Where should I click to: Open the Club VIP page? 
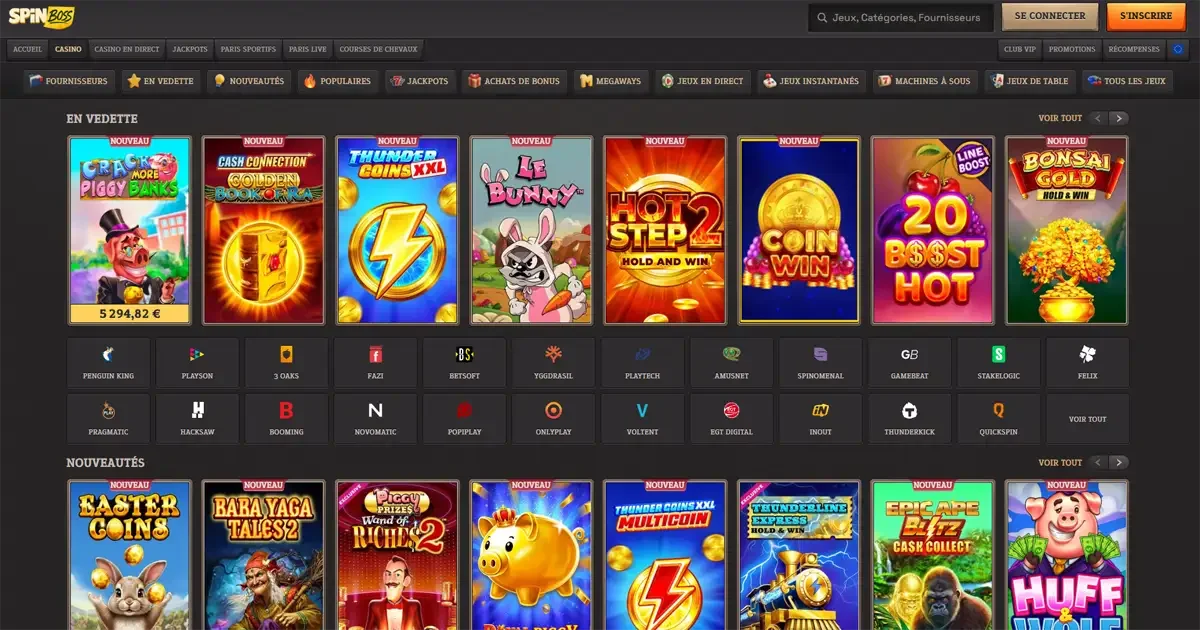click(x=1020, y=49)
